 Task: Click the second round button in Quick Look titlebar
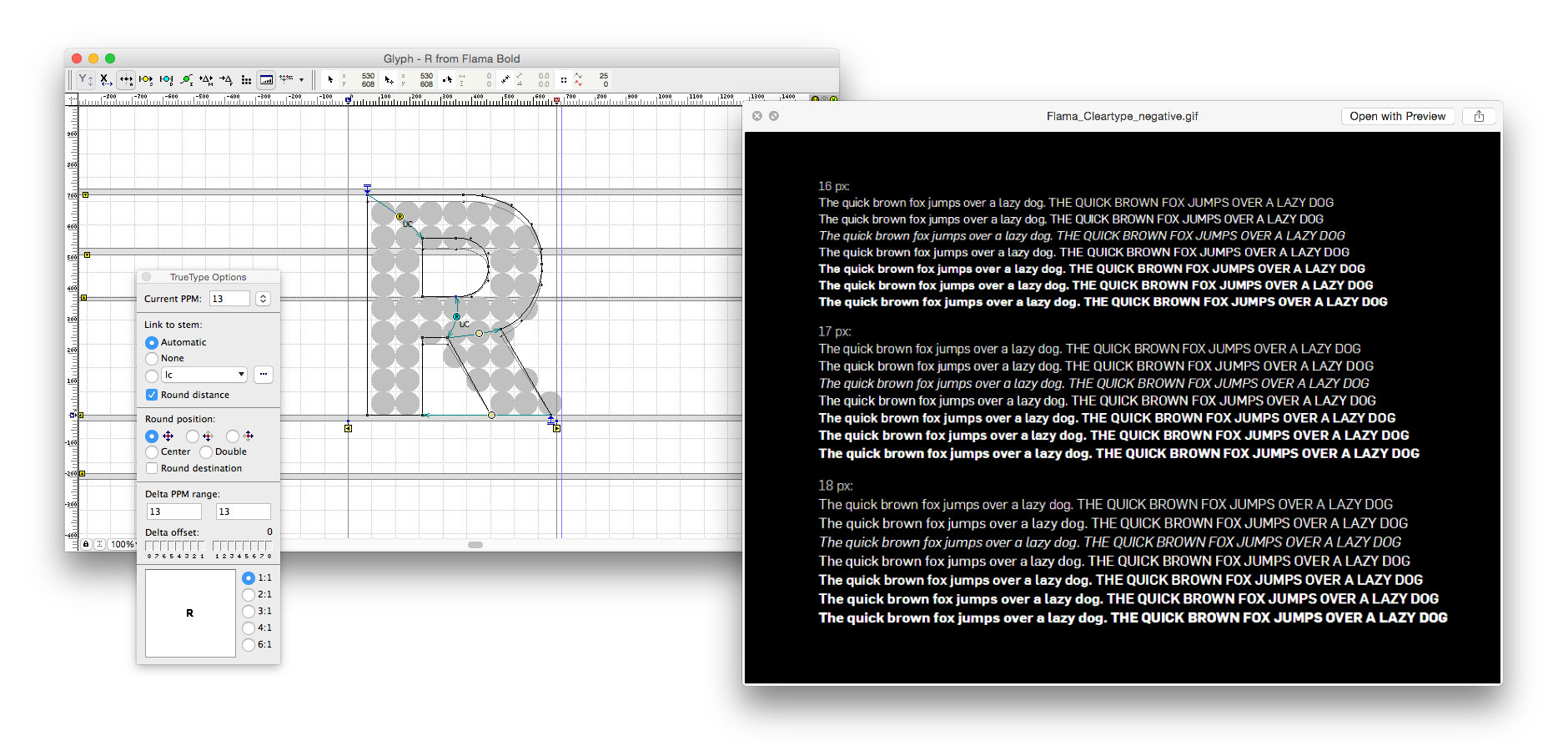coord(774,116)
